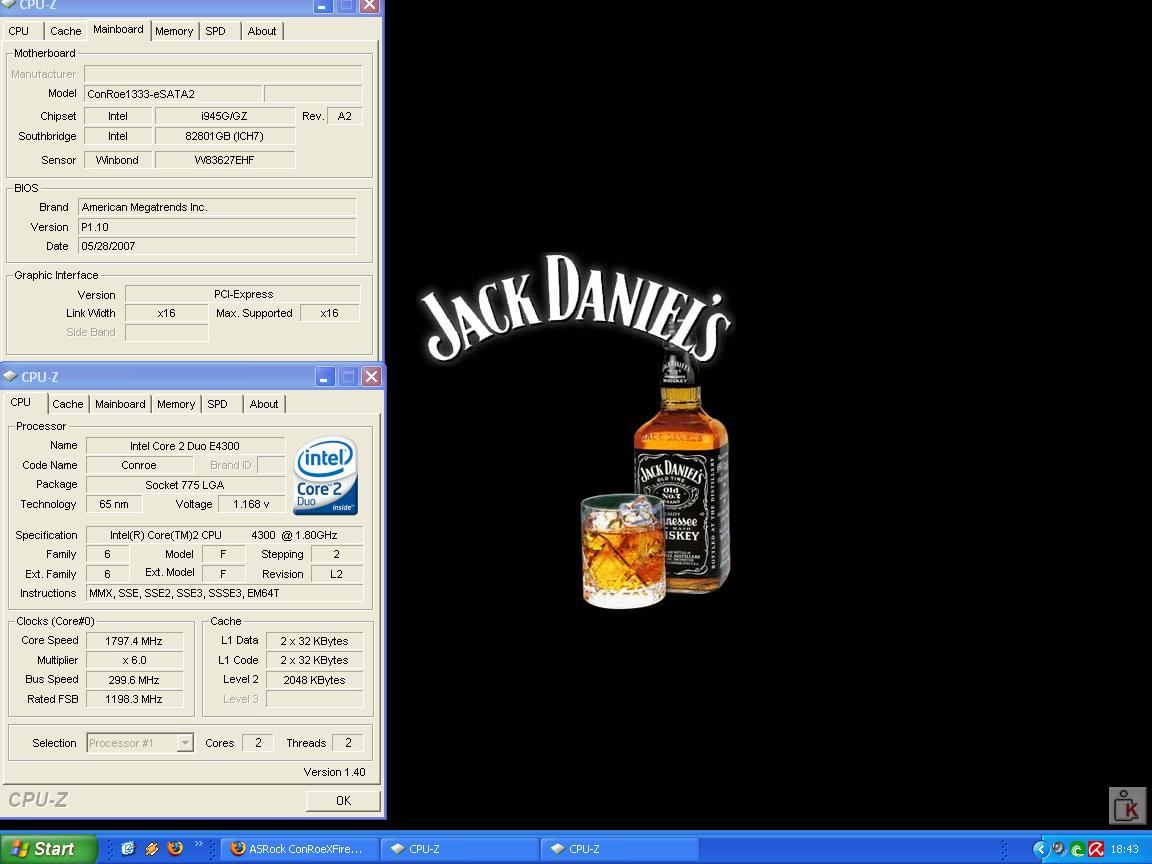Click the graphic interface version PCI-Express

point(243,294)
